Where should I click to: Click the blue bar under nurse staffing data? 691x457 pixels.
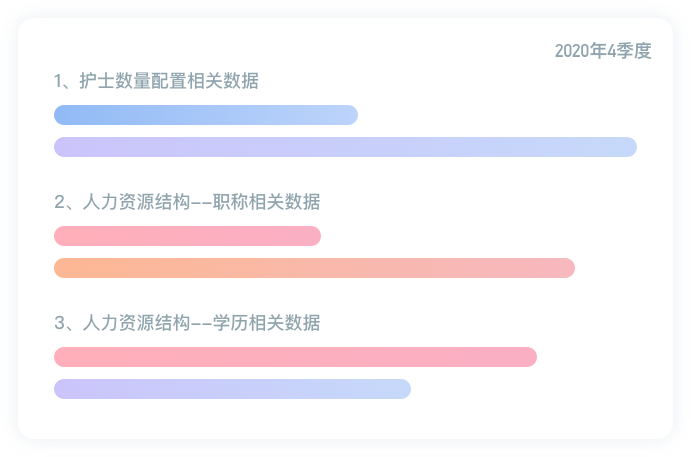(x=205, y=115)
